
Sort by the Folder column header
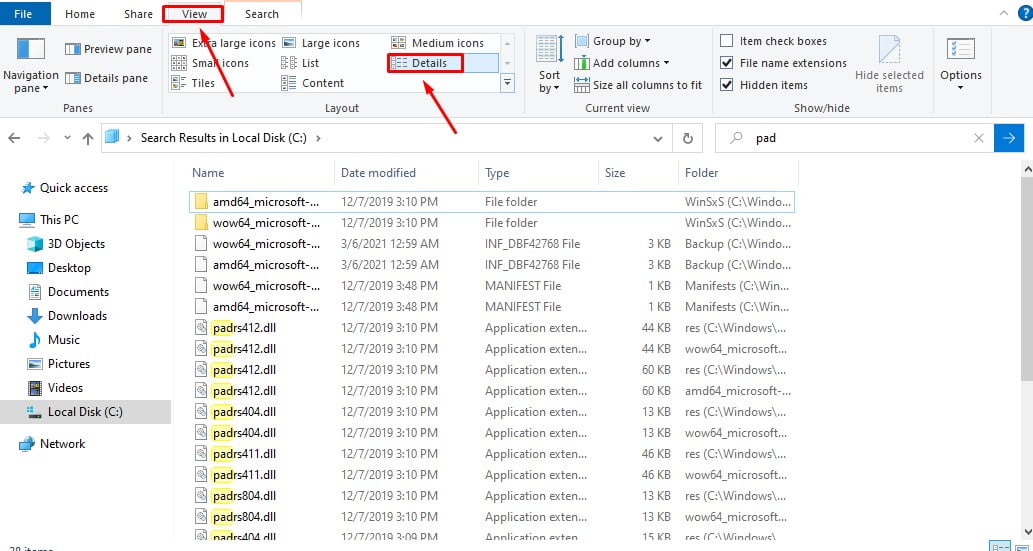pyautogui.click(x=738, y=173)
